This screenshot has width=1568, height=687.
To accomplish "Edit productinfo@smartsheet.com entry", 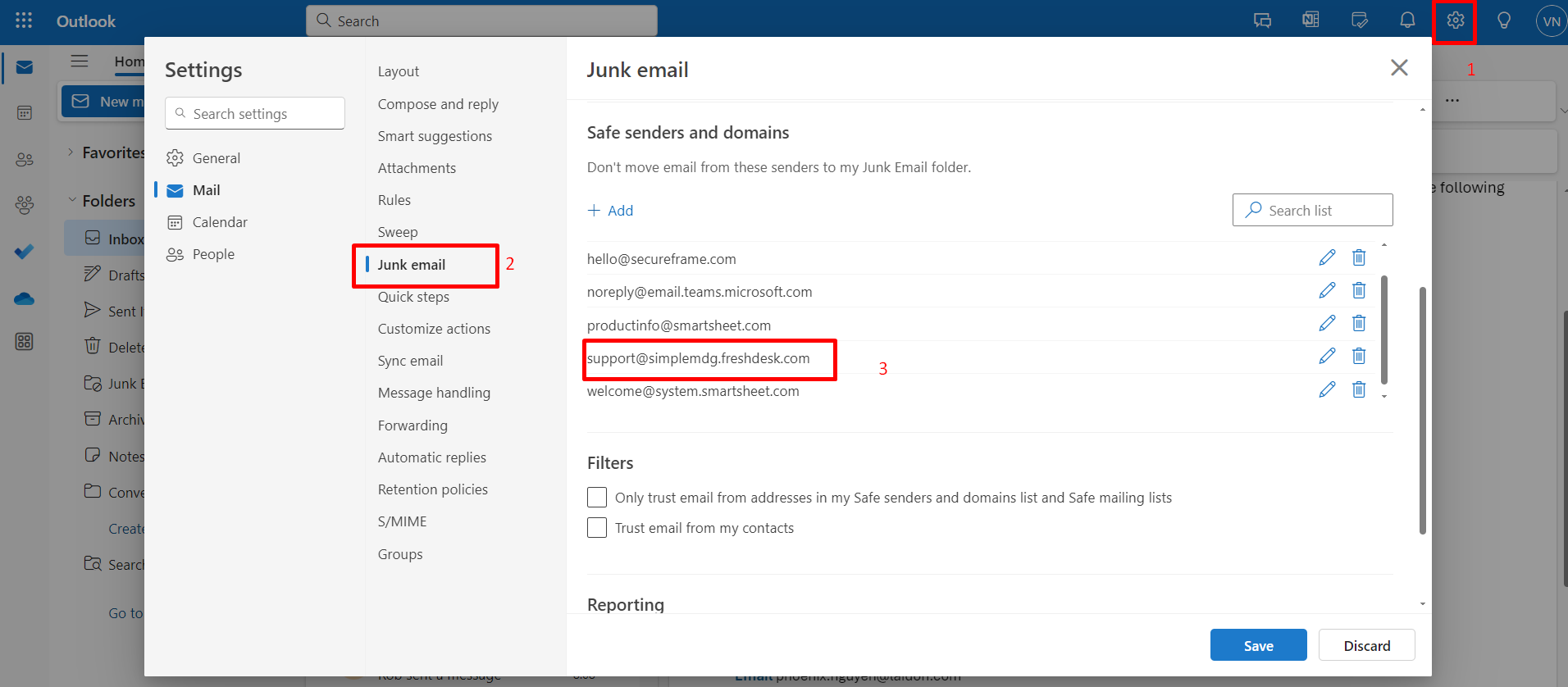I will [1327, 323].
